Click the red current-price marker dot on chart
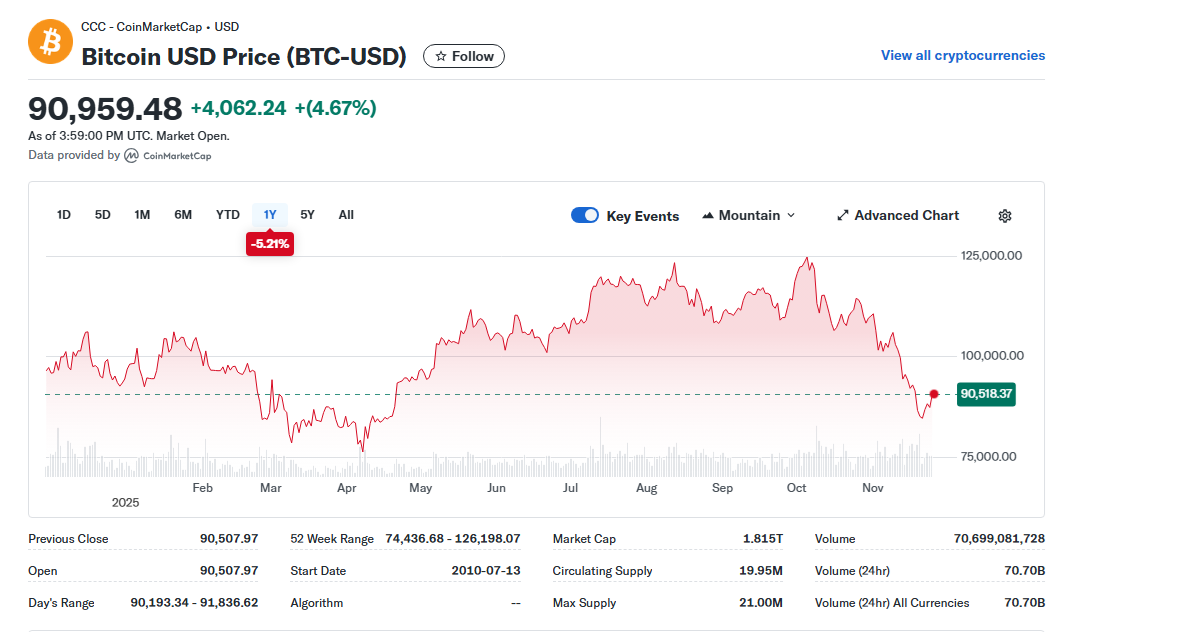 tap(934, 394)
